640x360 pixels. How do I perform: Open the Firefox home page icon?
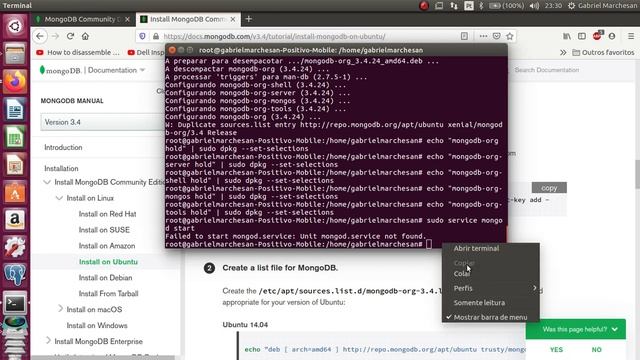[x=85, y=36]
